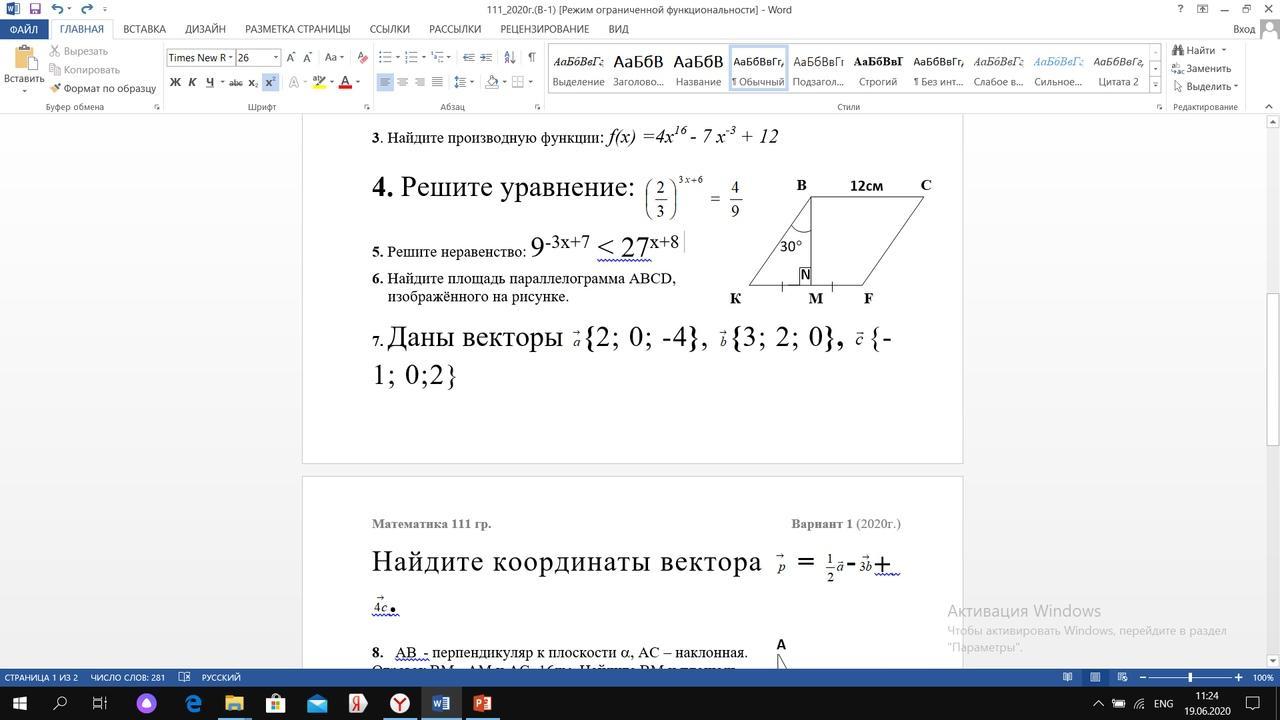Slide the zoom level control
1280x720 pixels.
[x=1190, y=677]
